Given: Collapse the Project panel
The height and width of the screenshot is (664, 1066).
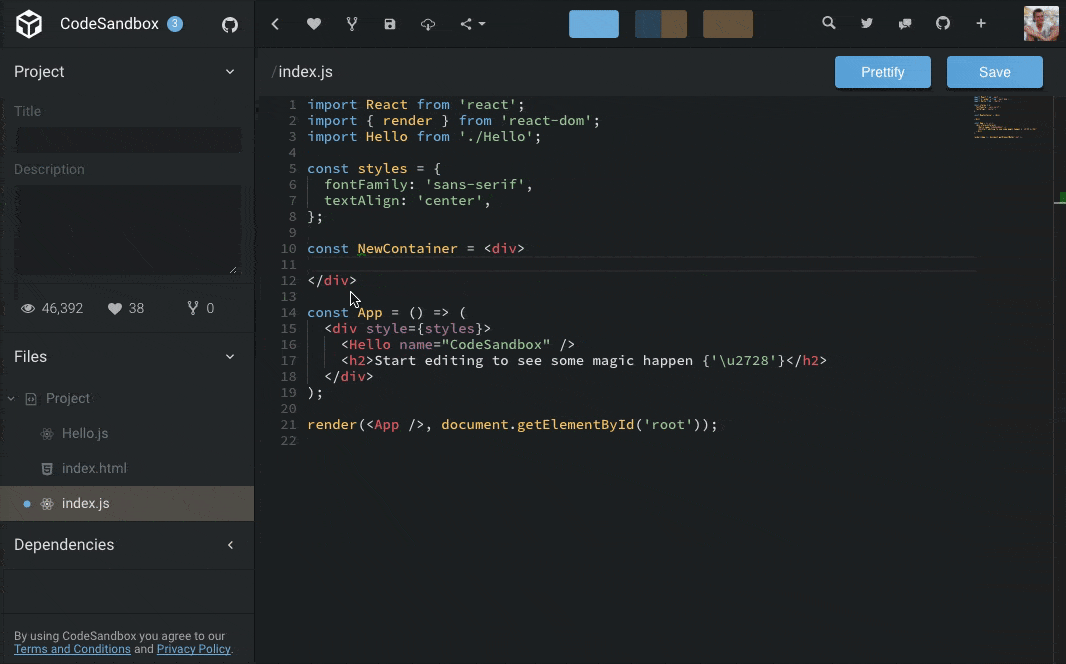Looking at the screenshot, I should coord(230,71).
